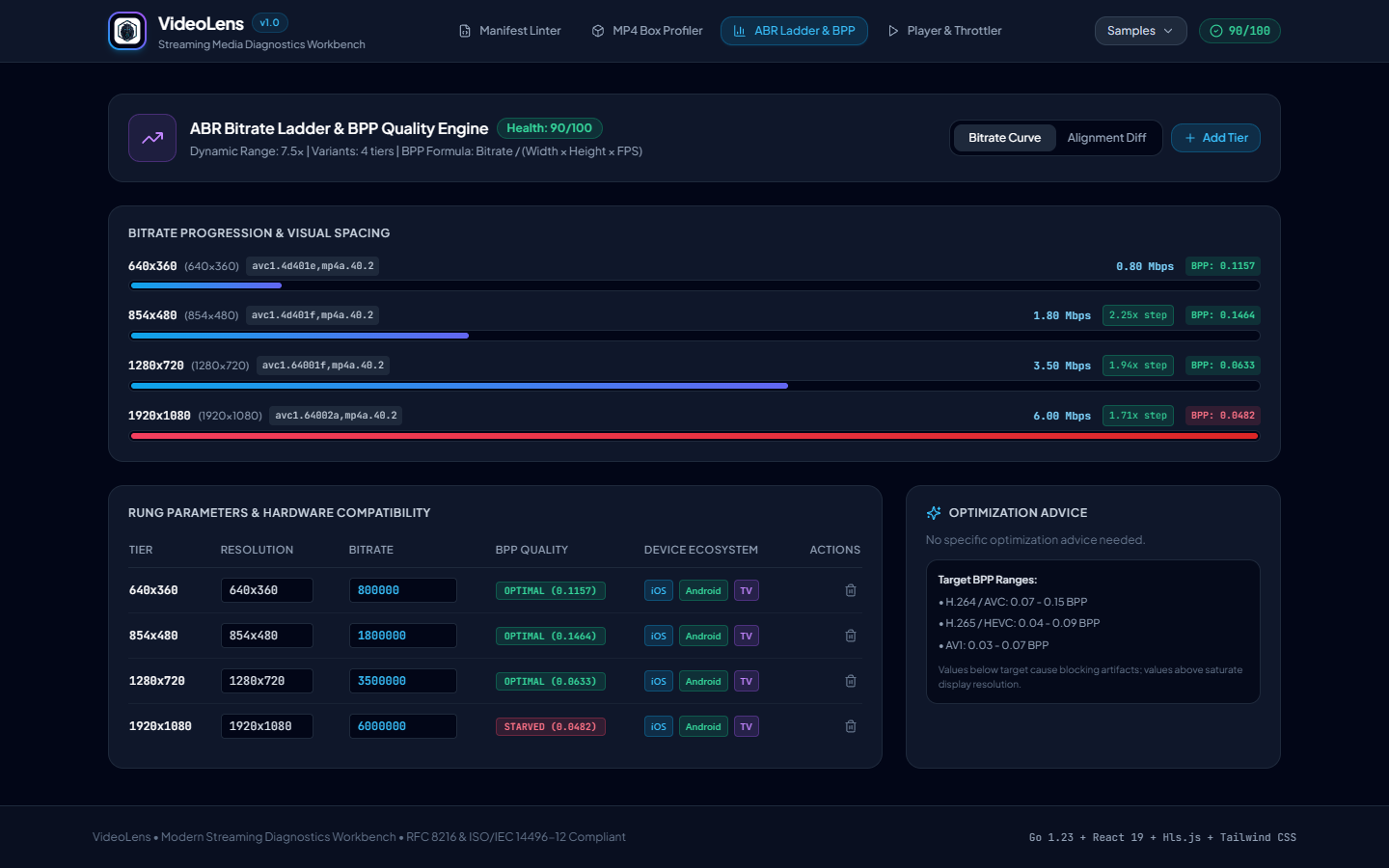The height and width of the screenshot is (868, 1389).
Task: Edit the 800000 bitrate field
Action: click(x=403, y=590)
